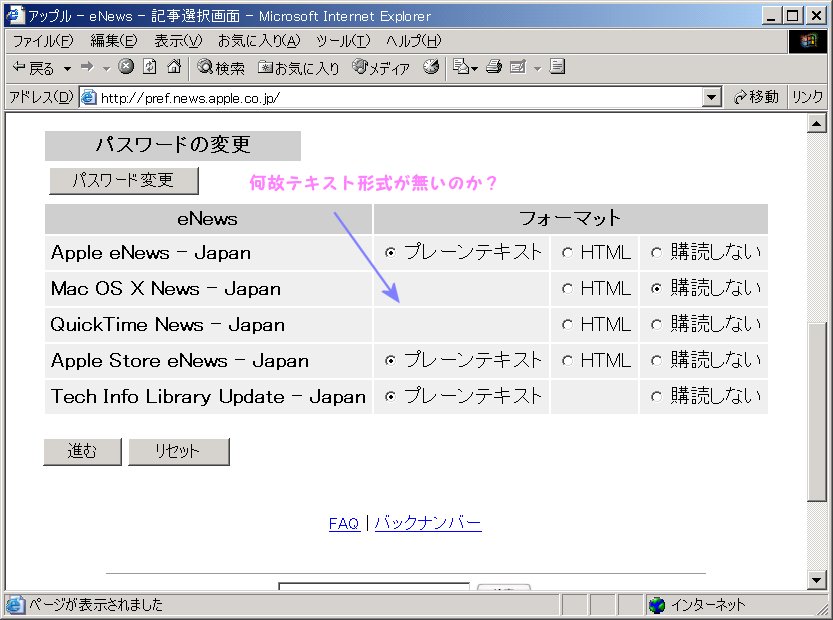Click the 'フォーマット' column header
The width and height of the screenshot is (833, 620).
571,218
